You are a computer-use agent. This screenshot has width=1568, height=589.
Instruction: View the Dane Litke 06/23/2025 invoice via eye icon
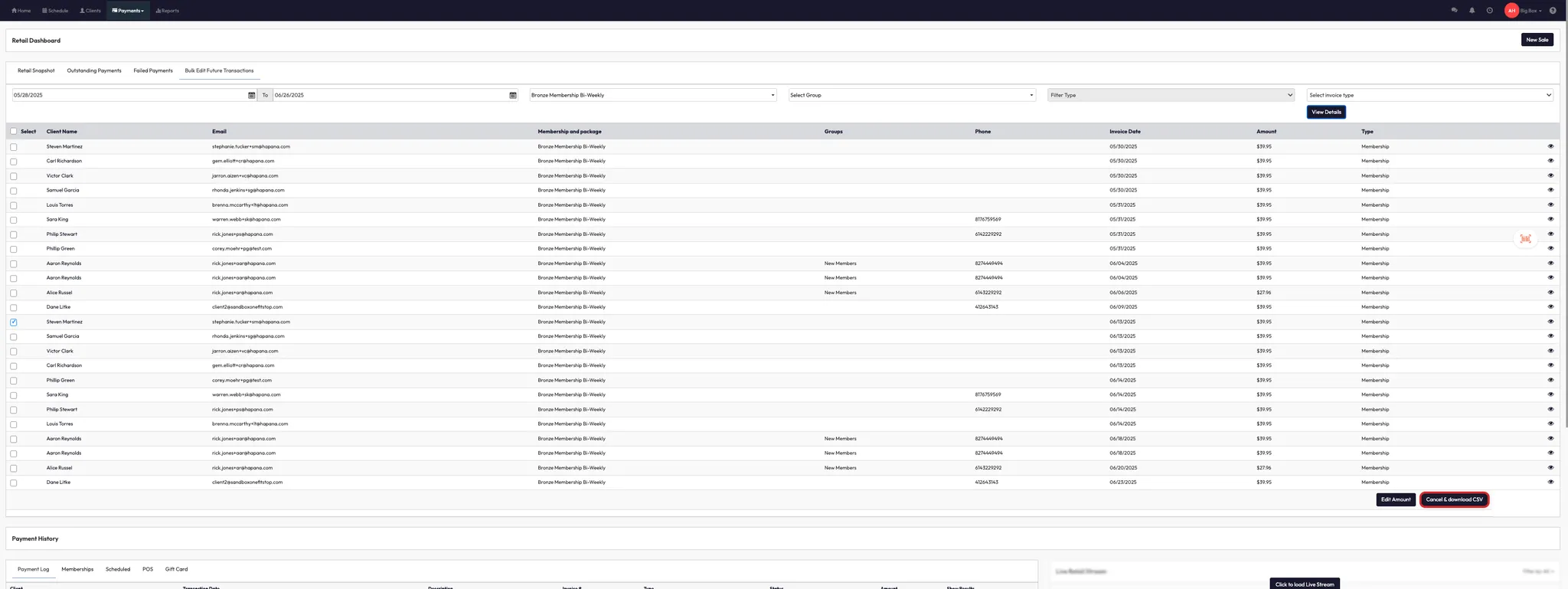1550,482
